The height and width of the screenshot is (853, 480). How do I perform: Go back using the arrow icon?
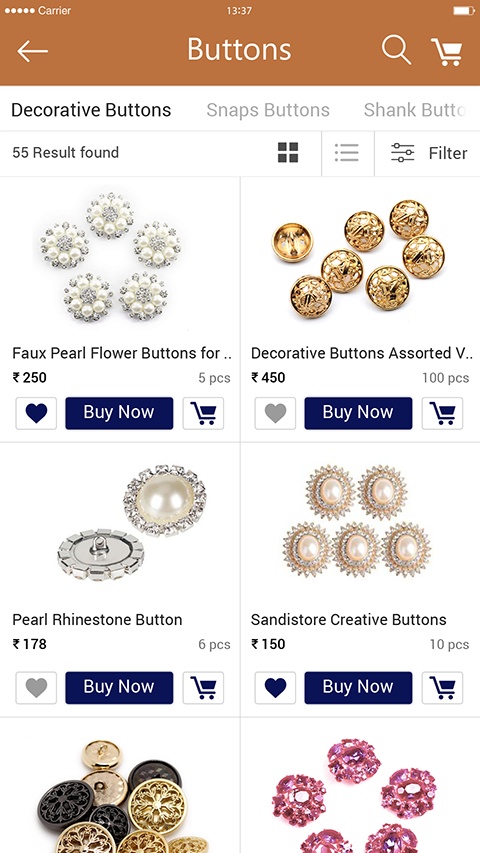pyautogui.click(x=33, y=51)
